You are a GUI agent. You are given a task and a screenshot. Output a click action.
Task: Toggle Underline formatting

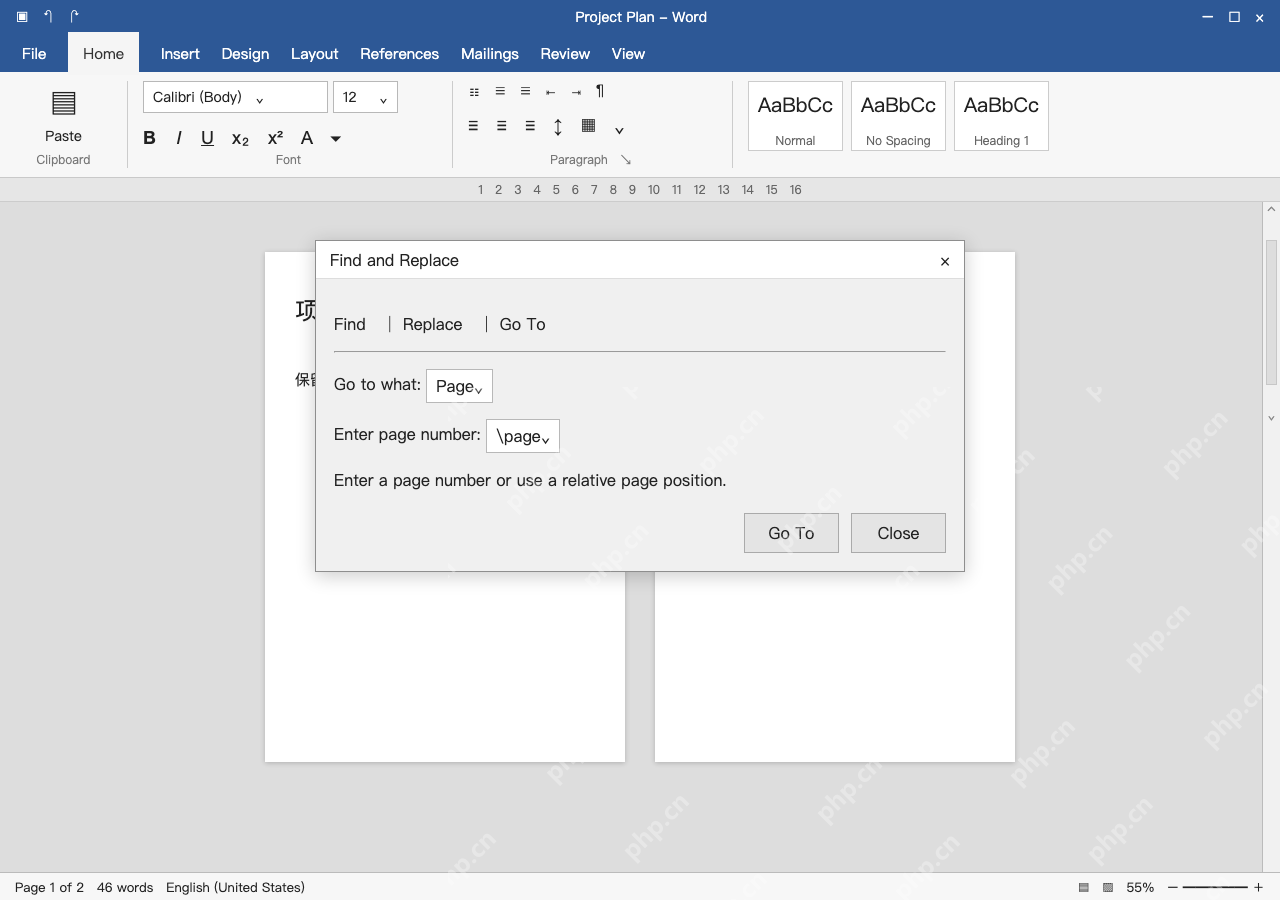(207, 138)
